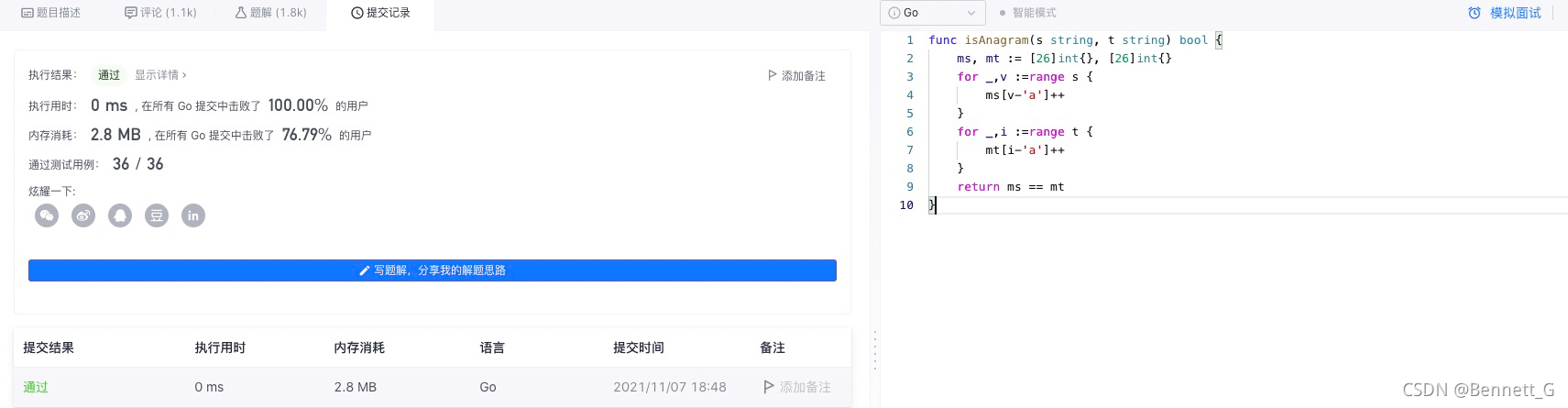
Task: Click the flask icon on 题解 tab
Action: click(x=241, y=13)
